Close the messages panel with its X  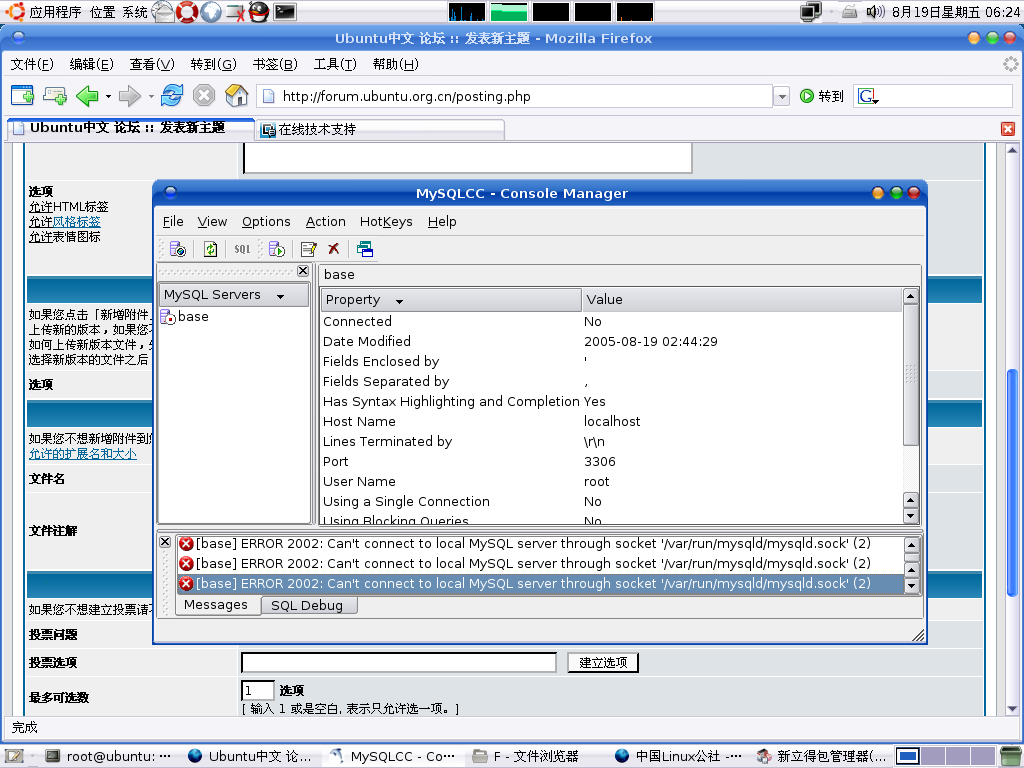pyautogui.click(x=165, y=542)
